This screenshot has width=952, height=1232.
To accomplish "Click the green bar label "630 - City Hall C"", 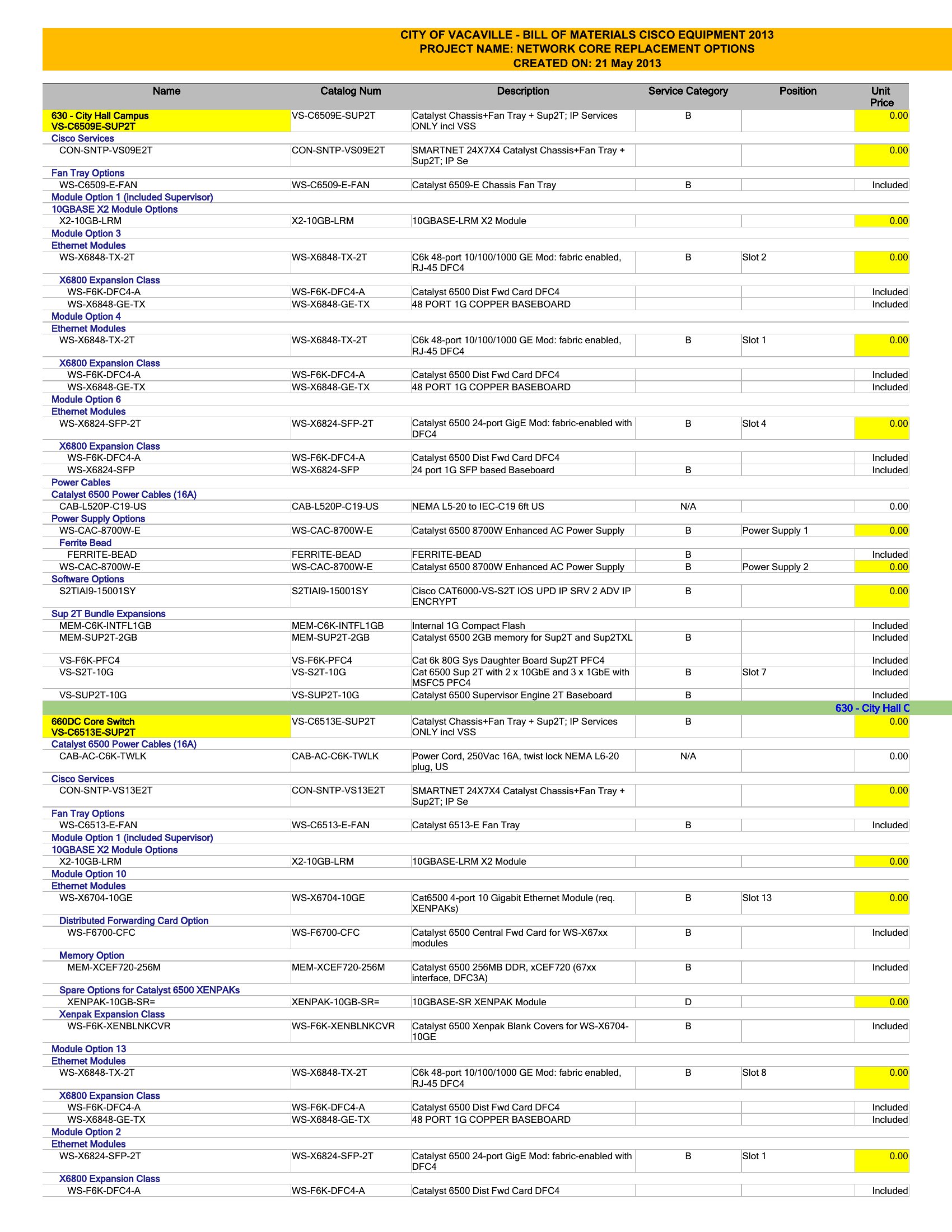I will tap(872, 708).
